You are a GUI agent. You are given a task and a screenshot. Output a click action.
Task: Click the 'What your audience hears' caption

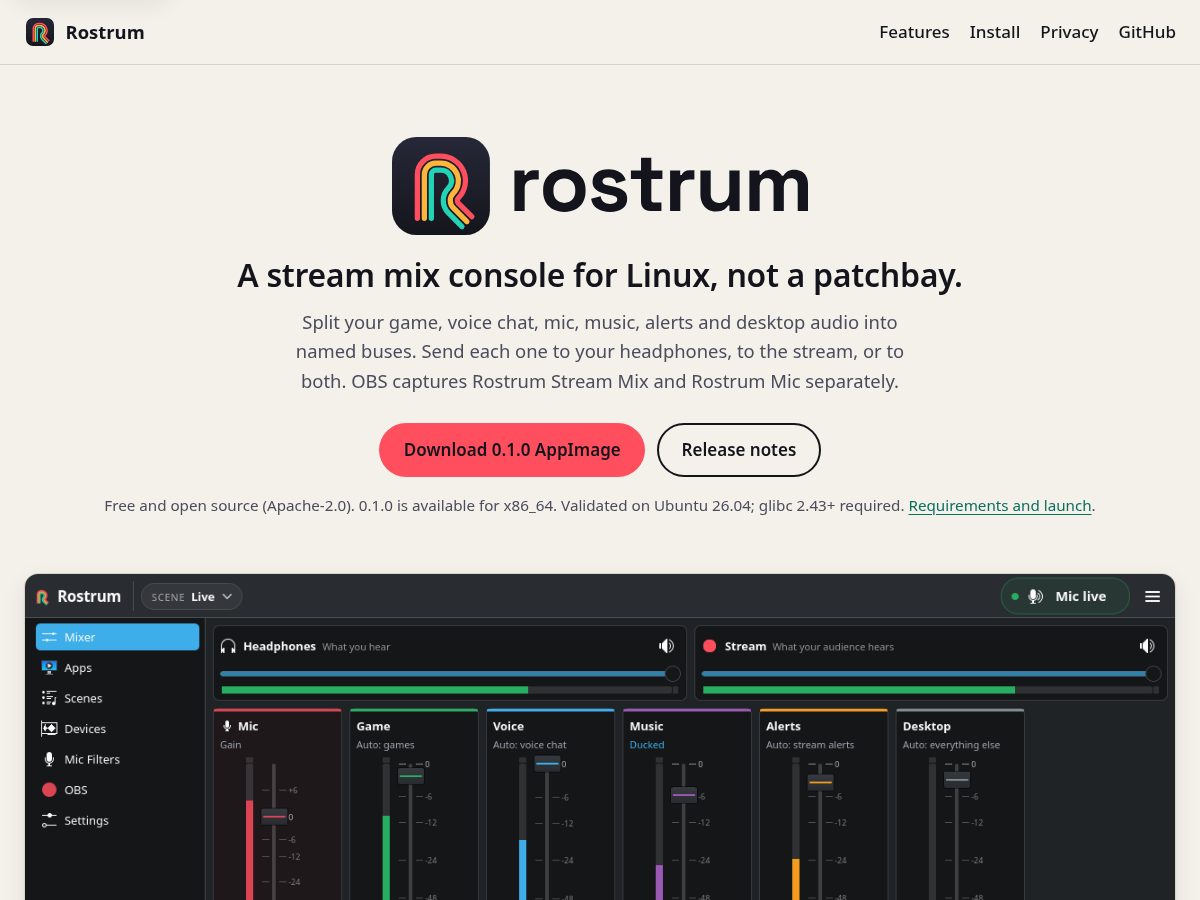point(833,647)
